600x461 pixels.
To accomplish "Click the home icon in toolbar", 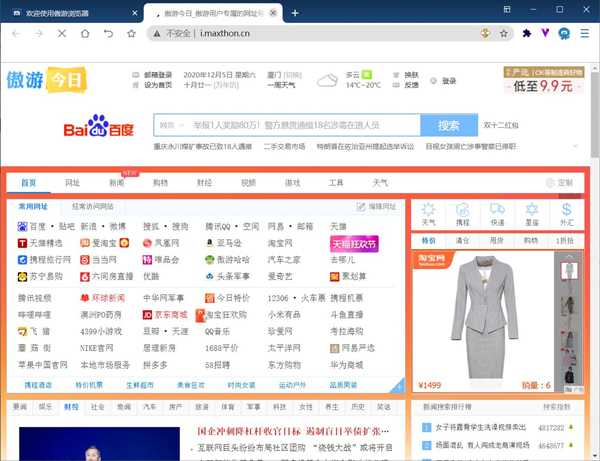I will 87,33.
